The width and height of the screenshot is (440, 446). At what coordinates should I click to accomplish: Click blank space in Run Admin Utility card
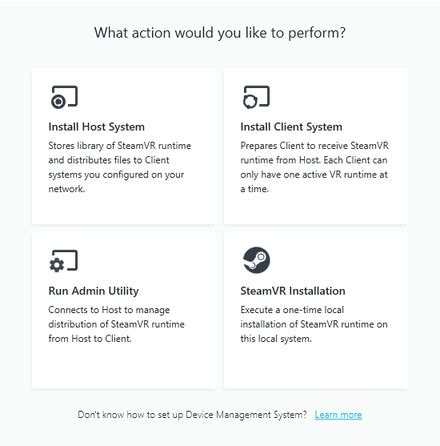tap(123, 367)
